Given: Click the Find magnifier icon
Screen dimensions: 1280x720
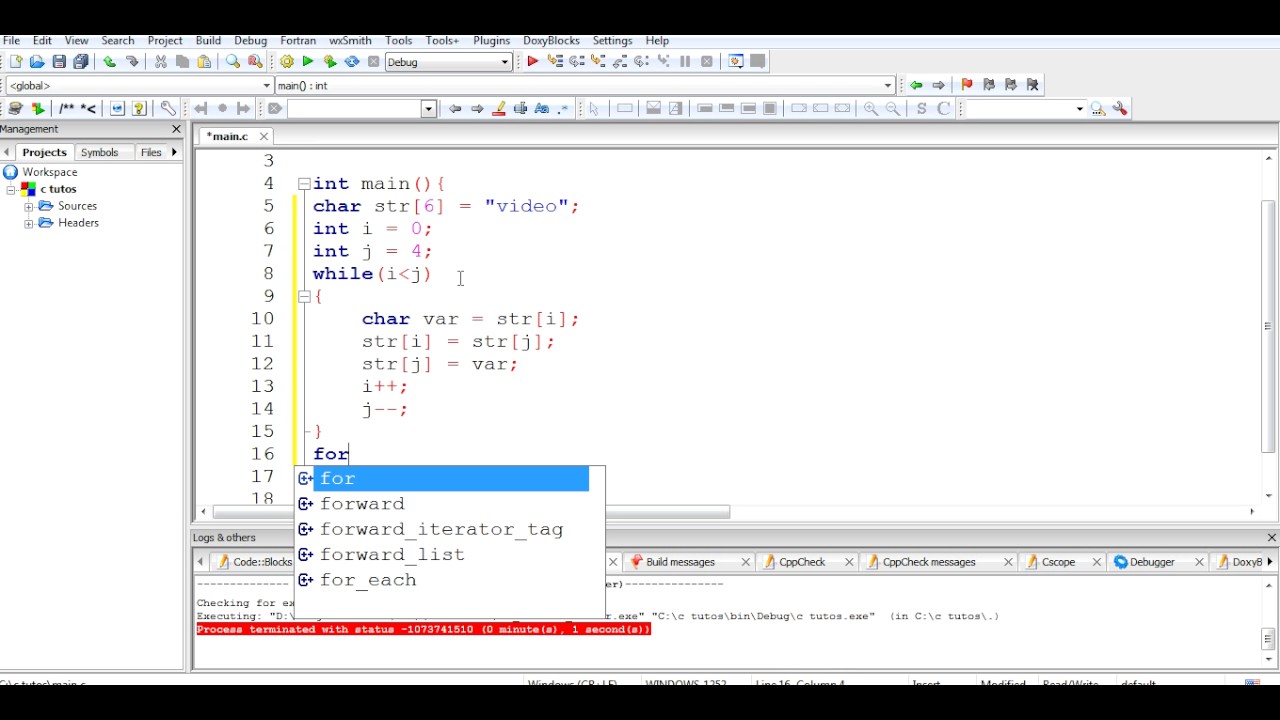Looking at the screenshot, I should coord(233,62).
